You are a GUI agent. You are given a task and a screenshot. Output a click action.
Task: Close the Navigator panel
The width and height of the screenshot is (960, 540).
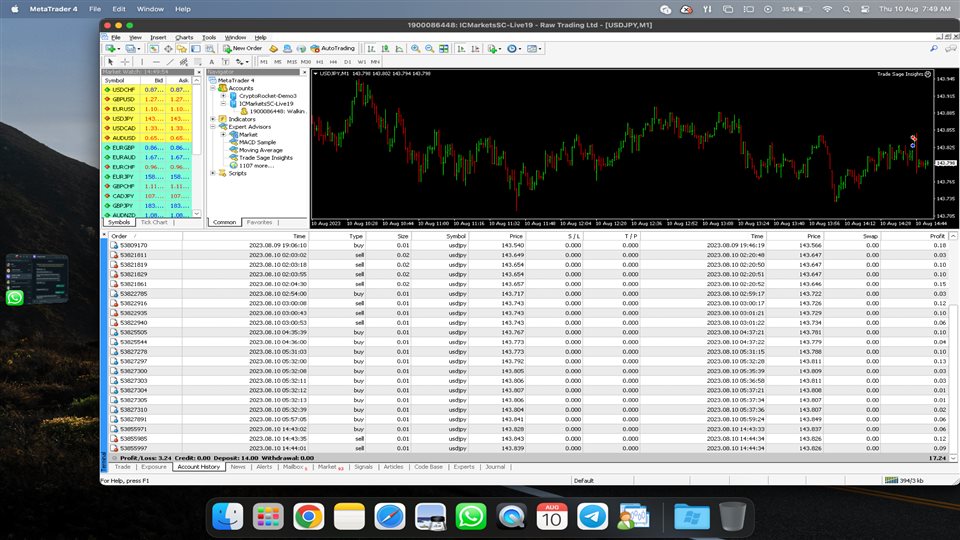tap(304, 72)
